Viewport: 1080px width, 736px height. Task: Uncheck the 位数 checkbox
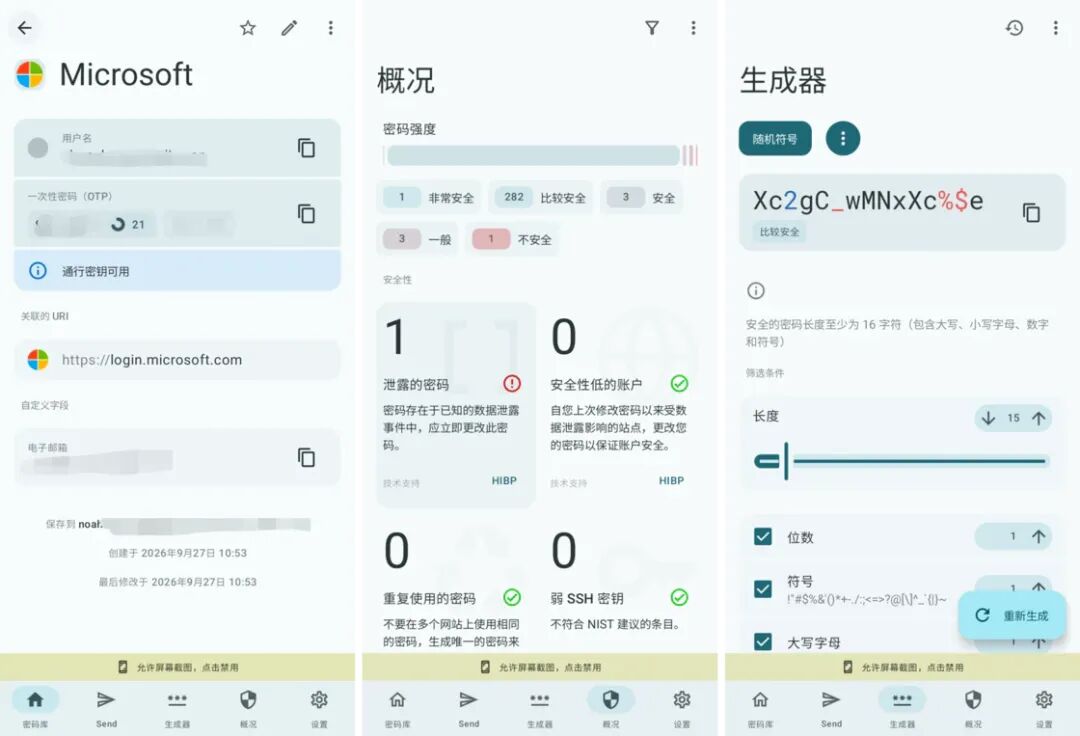[762, 536]
